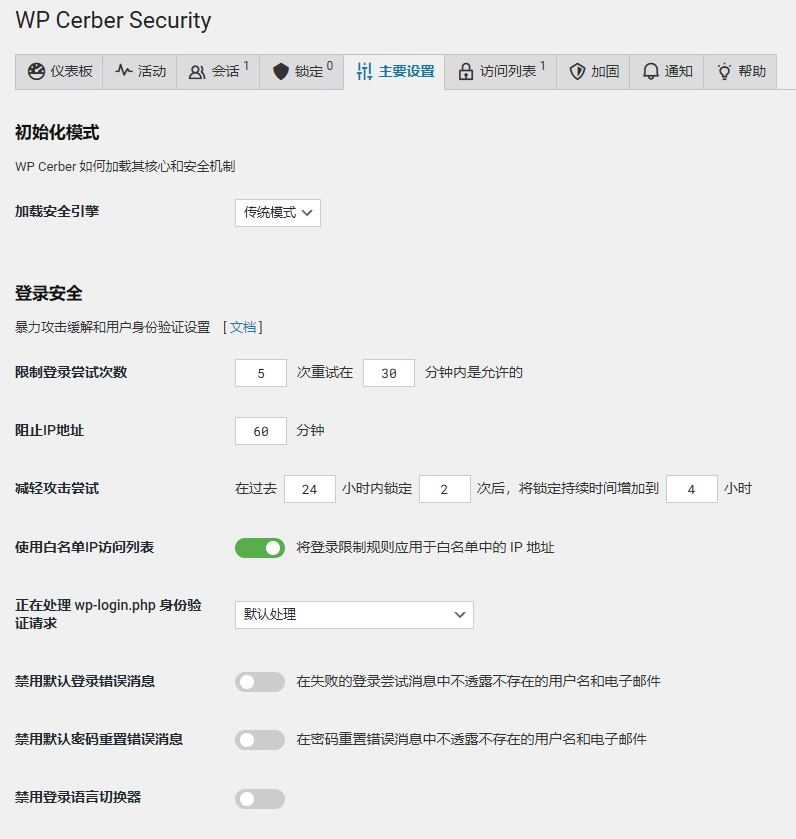Viewport: 796px width, 839px height.
Task: Click the lockouts shield icon
Action: (280, 72)
